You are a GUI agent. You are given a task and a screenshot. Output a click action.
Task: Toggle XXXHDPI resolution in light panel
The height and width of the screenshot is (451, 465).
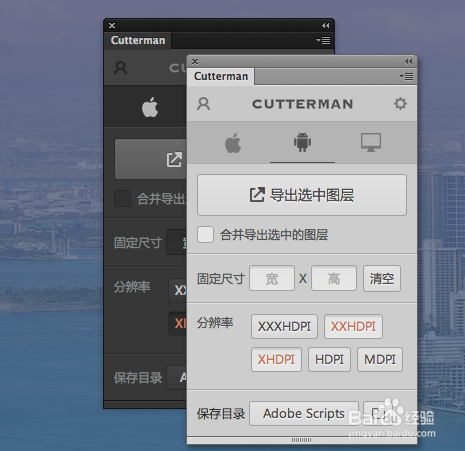pos(284,326)
